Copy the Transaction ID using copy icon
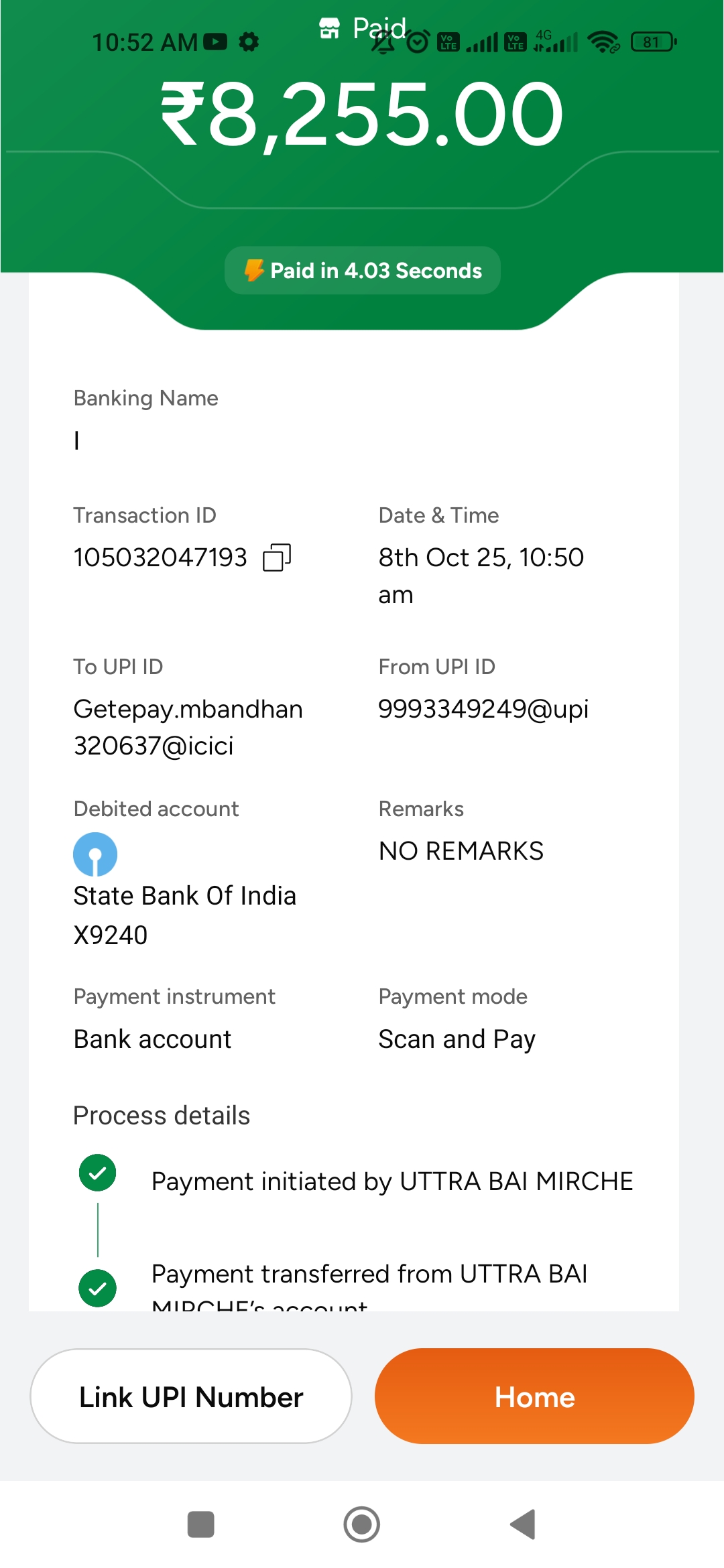The image size is (724, 1568). (277, 558)
